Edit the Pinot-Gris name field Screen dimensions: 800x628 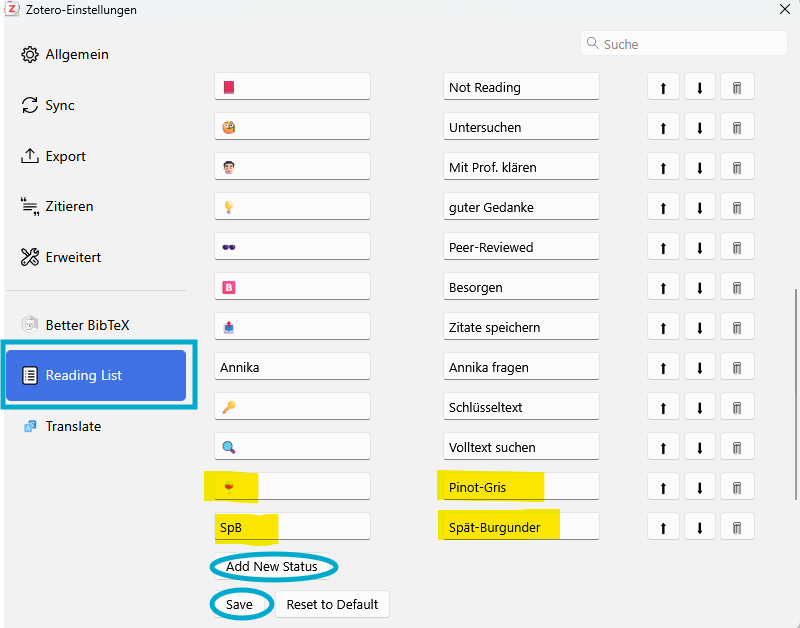[x=521, y=487]
